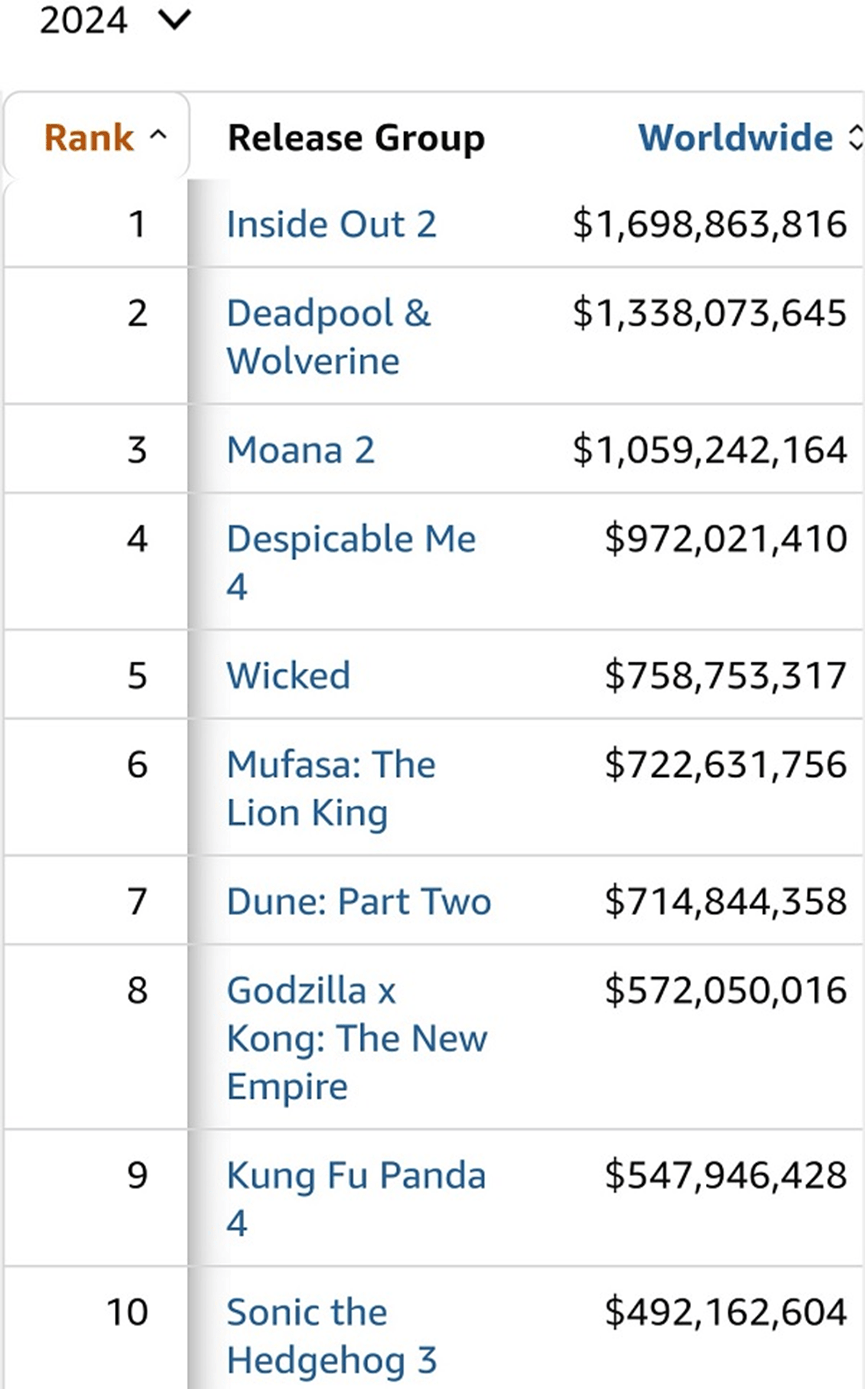This screenshot has width=865, height=1389.
Task: Click the Release Group column header
Action: click(355, 138)
